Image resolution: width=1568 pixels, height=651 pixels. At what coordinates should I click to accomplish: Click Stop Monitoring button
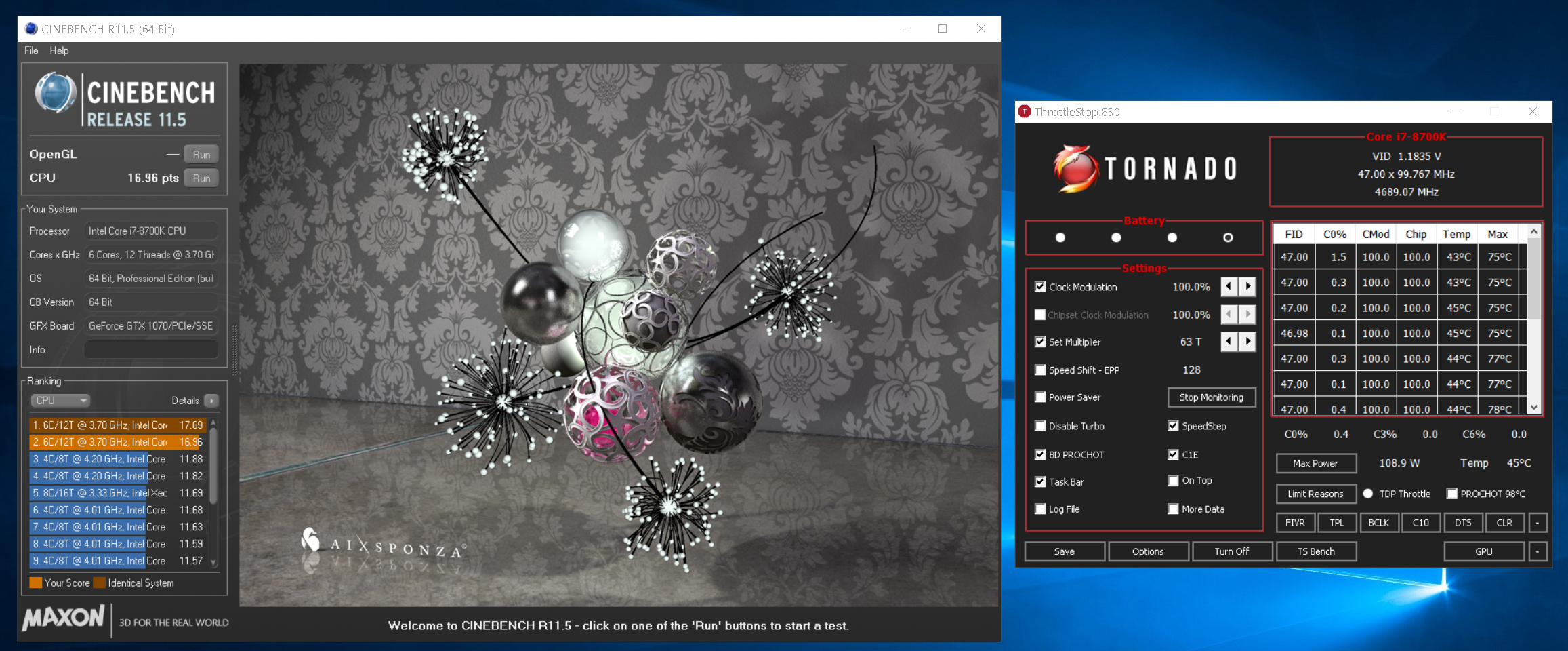pos(1212,397)
